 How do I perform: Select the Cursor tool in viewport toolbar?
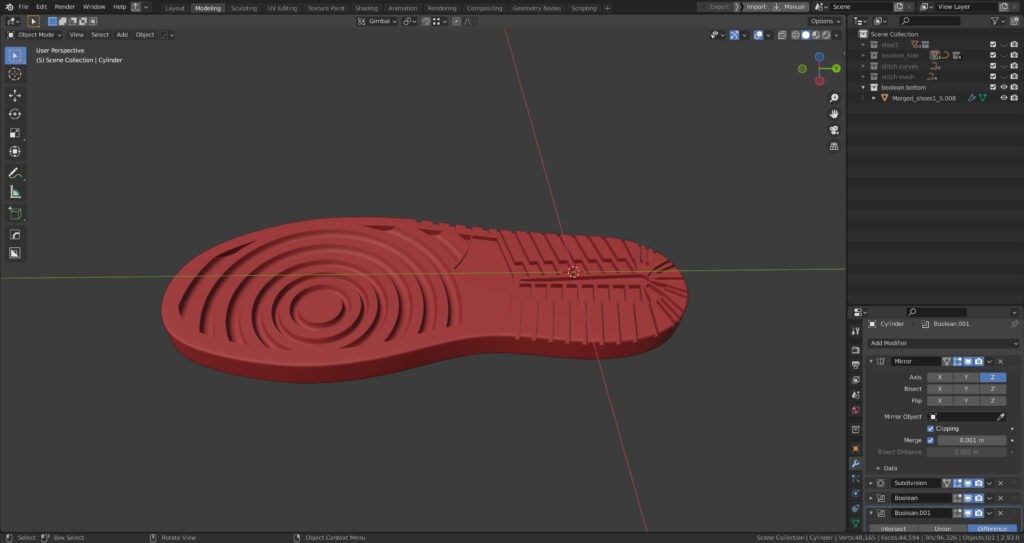[15, 74]
